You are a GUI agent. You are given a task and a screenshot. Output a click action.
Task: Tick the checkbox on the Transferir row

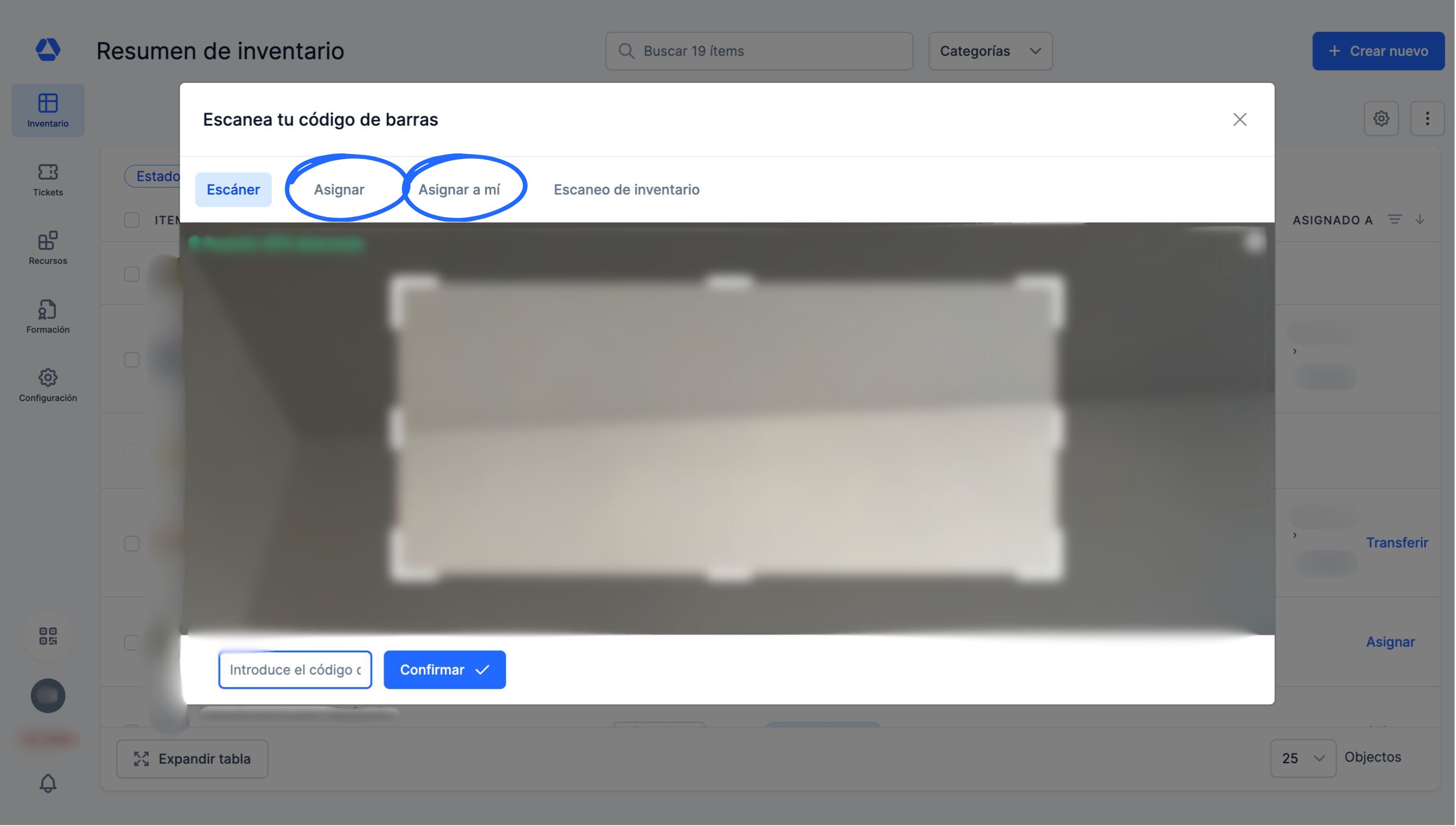pyautogui.click(x=132, y=543)
